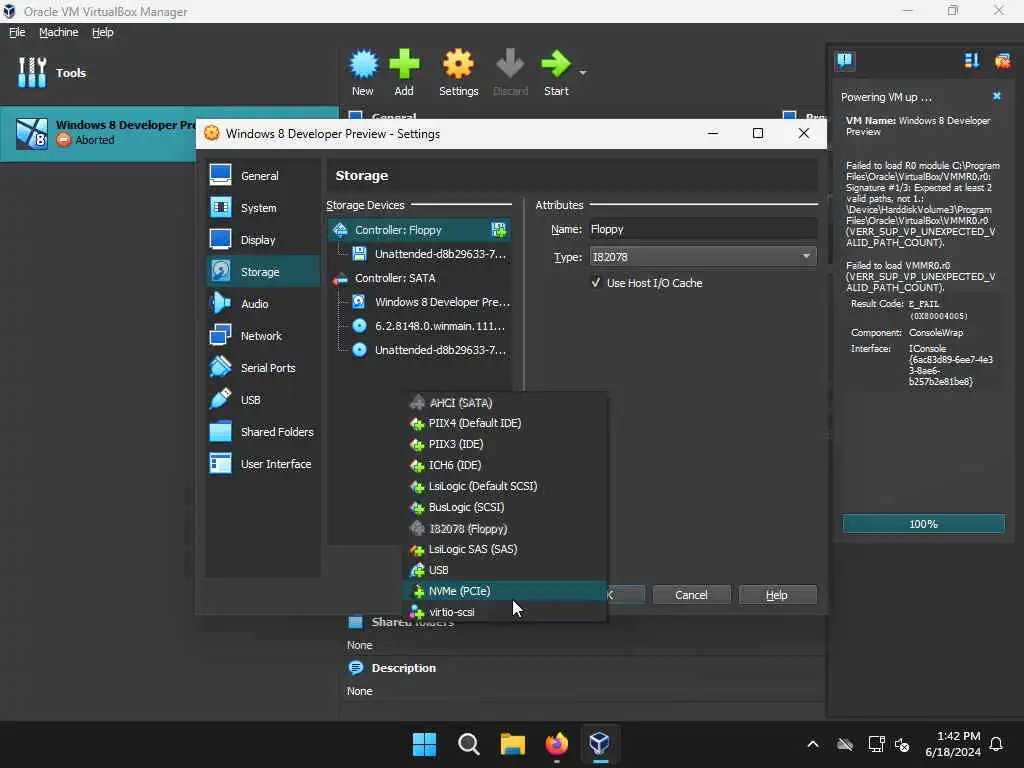
Task: Open the Network settings category
Action: (263, 336)
